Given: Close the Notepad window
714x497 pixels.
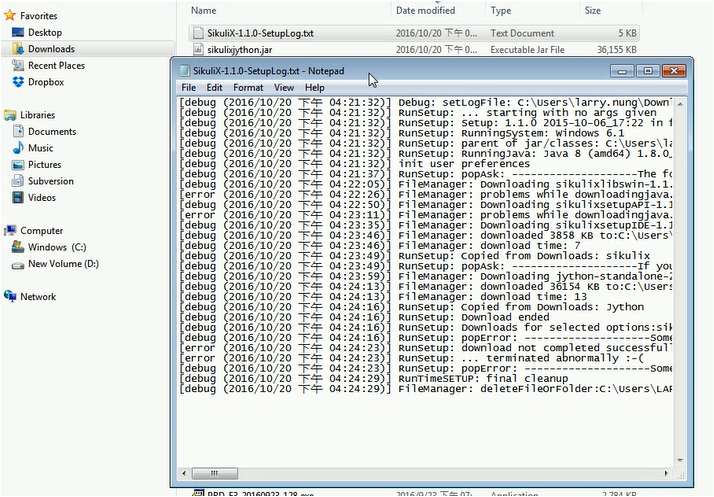Looking at the screenshot, I should tap(674, 71).
